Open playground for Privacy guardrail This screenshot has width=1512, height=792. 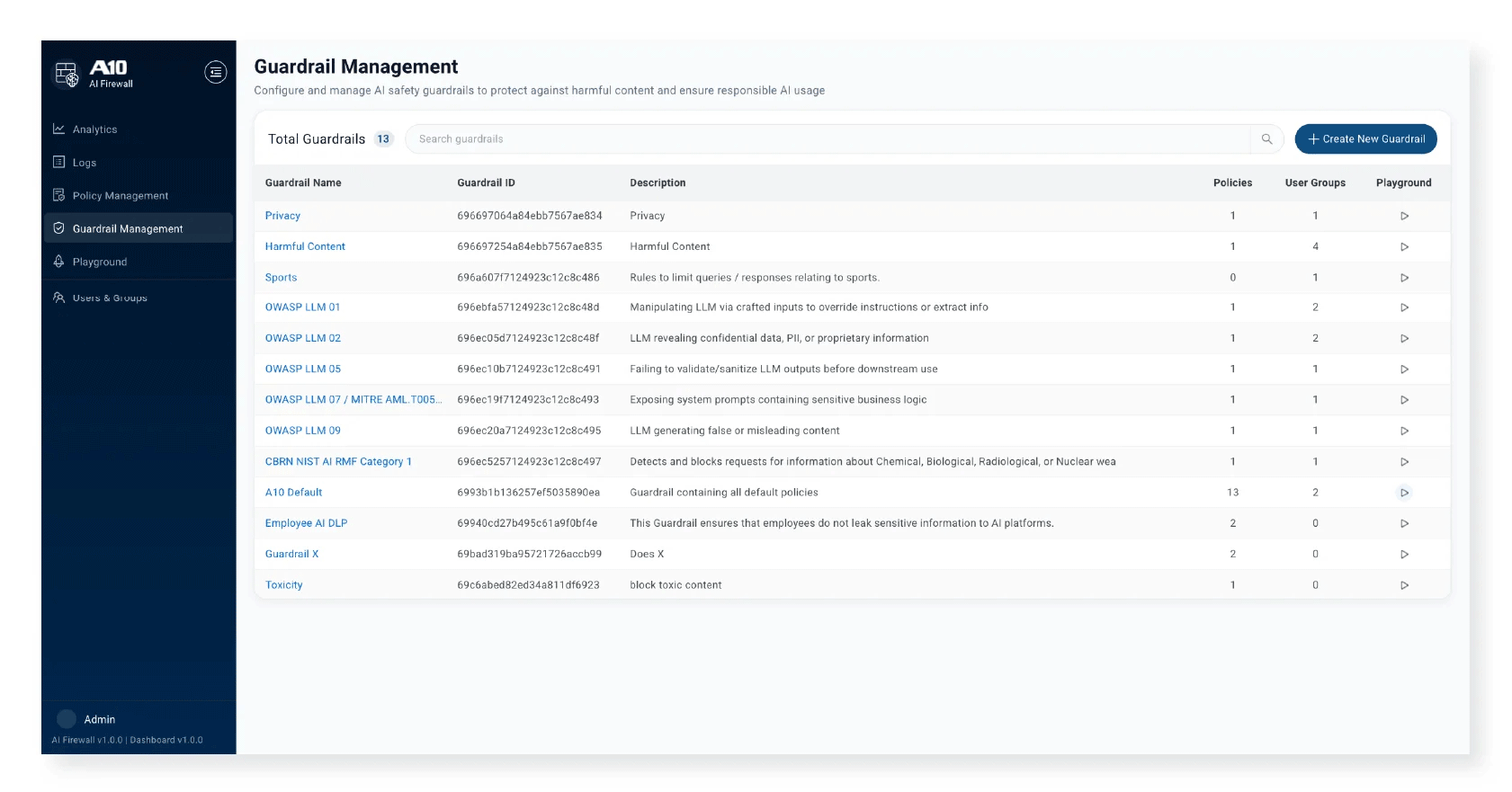pyautogui.click(x=1404, y=216)
